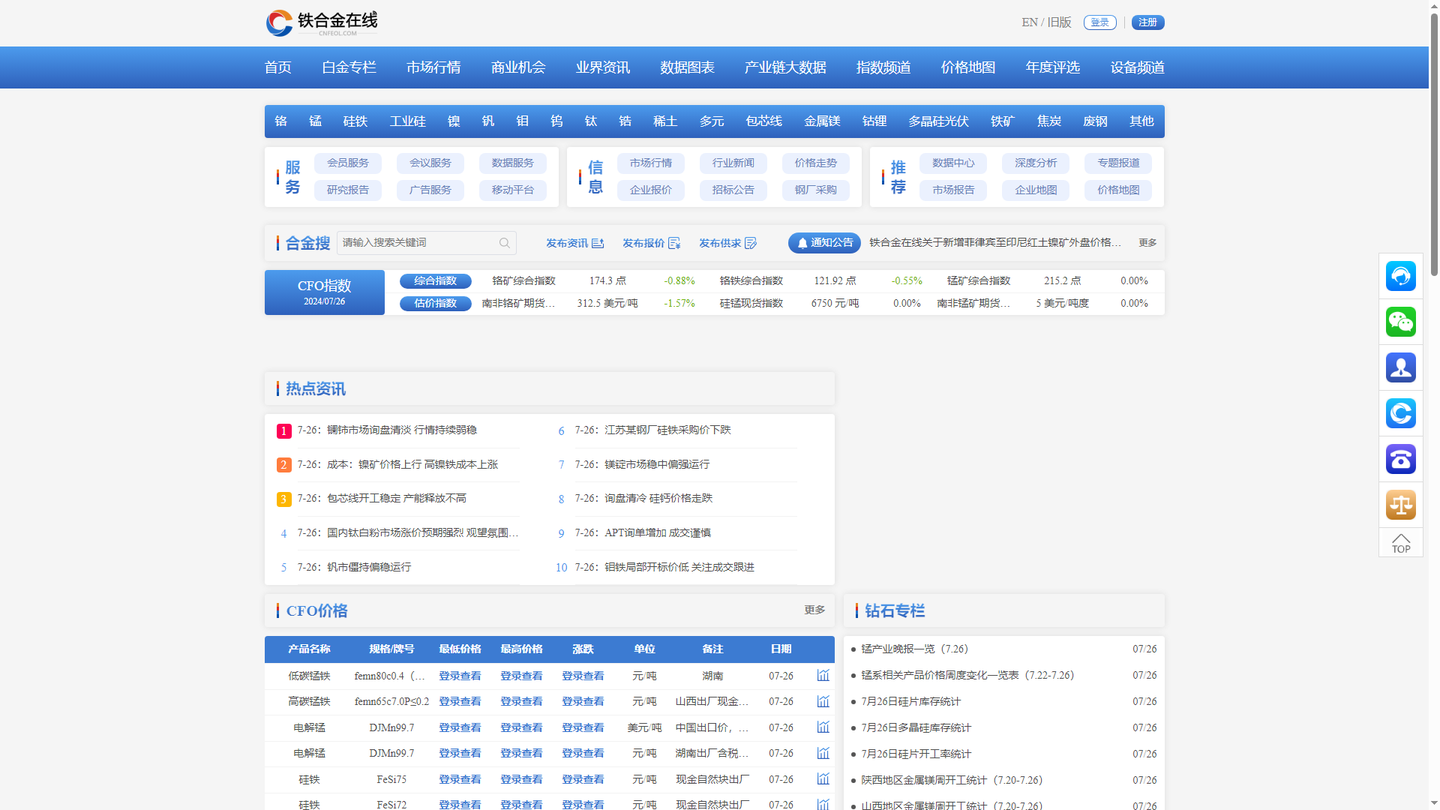Open 锰产业晚报一览（7.26）in 钻石专栏

914,649
